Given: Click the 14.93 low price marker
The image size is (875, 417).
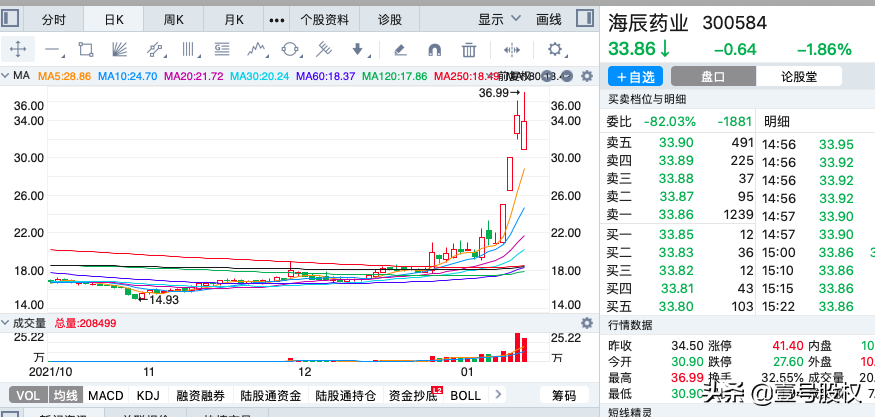Looking at the screenshot, I should click(158, 300).
